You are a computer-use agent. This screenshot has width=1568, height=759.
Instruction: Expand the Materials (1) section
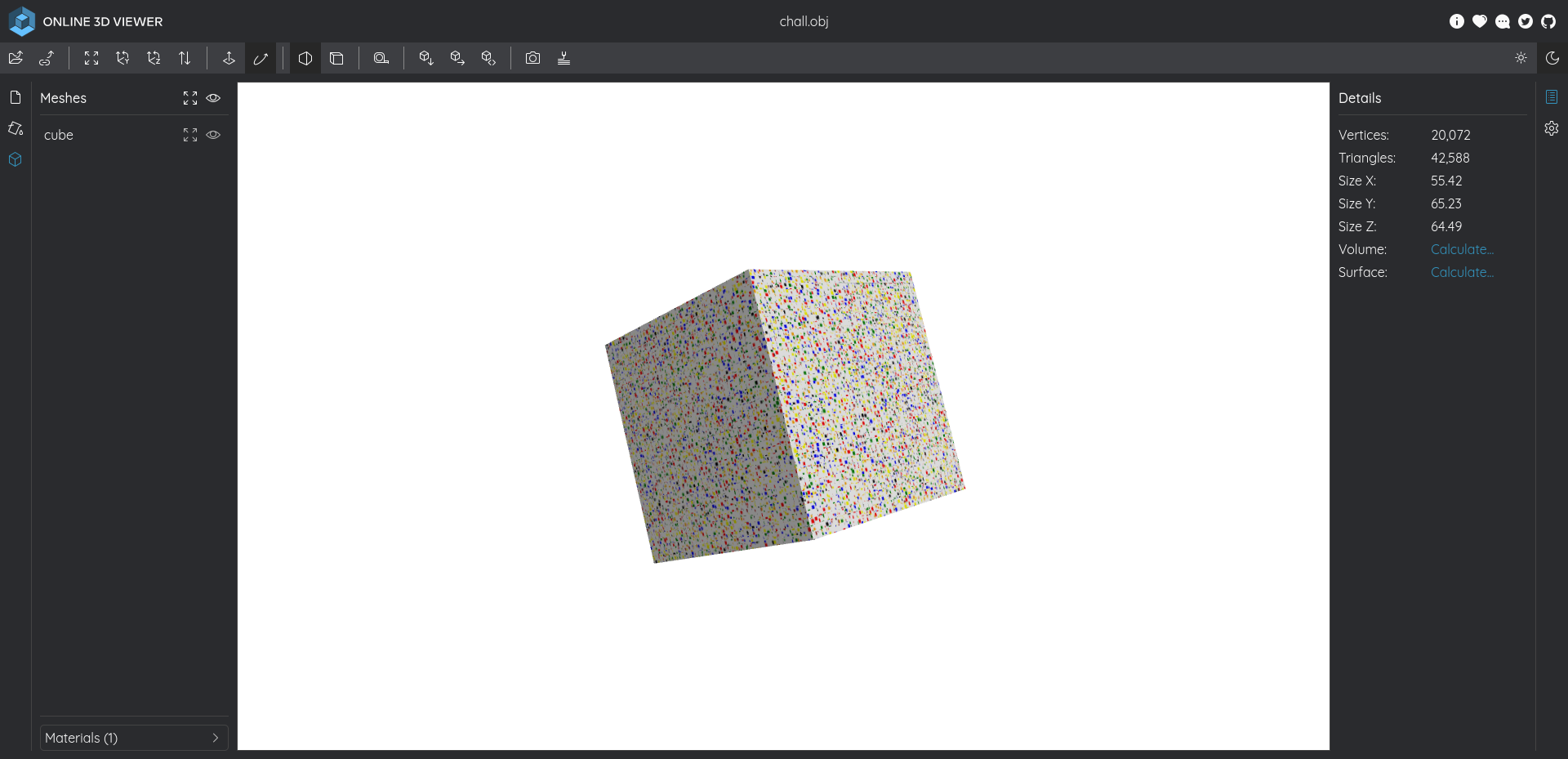click(x=134, y=738)
